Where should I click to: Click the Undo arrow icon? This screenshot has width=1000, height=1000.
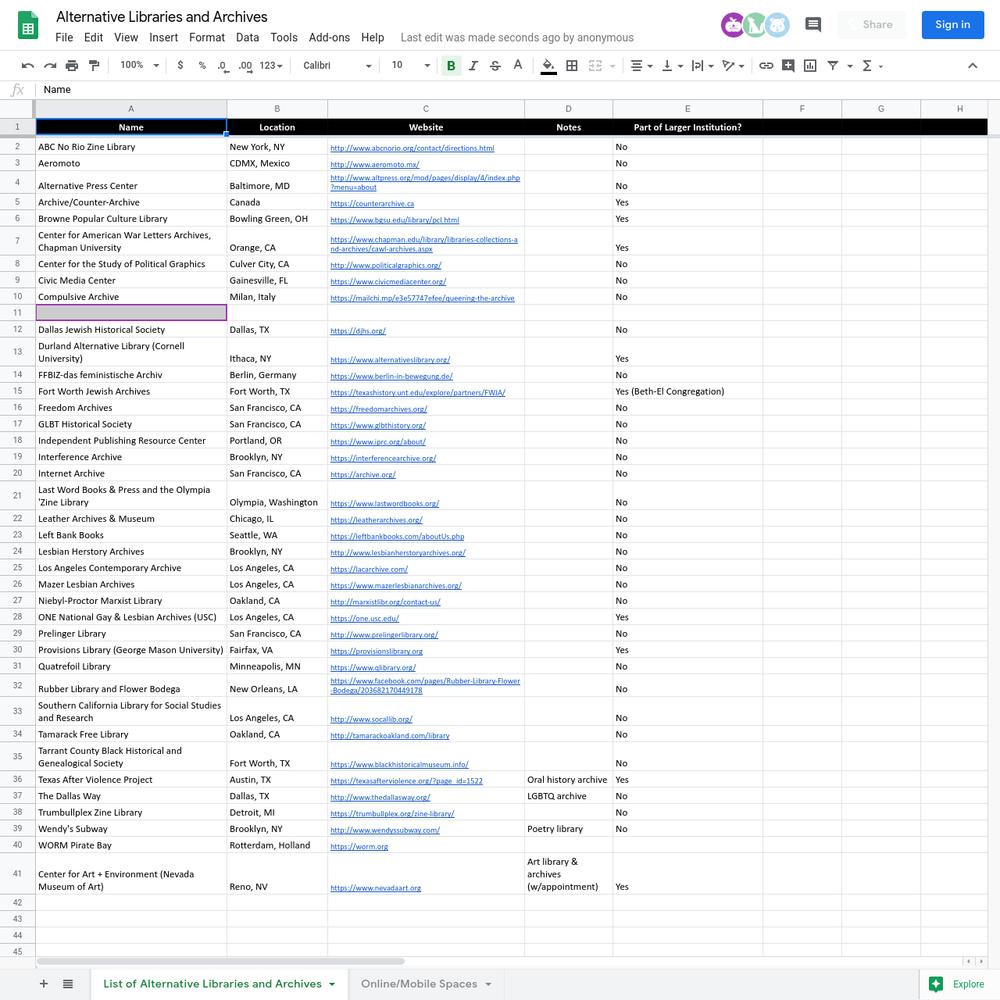(27, 66)
